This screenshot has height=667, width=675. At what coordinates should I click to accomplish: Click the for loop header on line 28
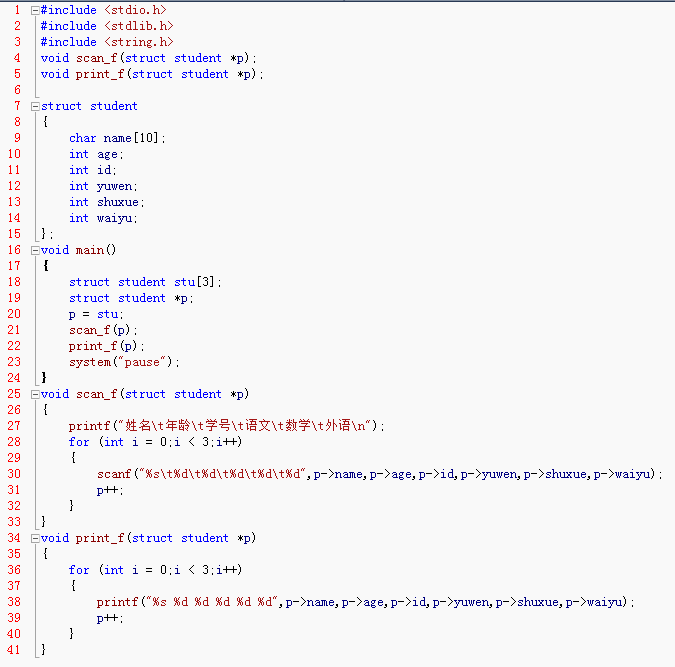[155, 442]
